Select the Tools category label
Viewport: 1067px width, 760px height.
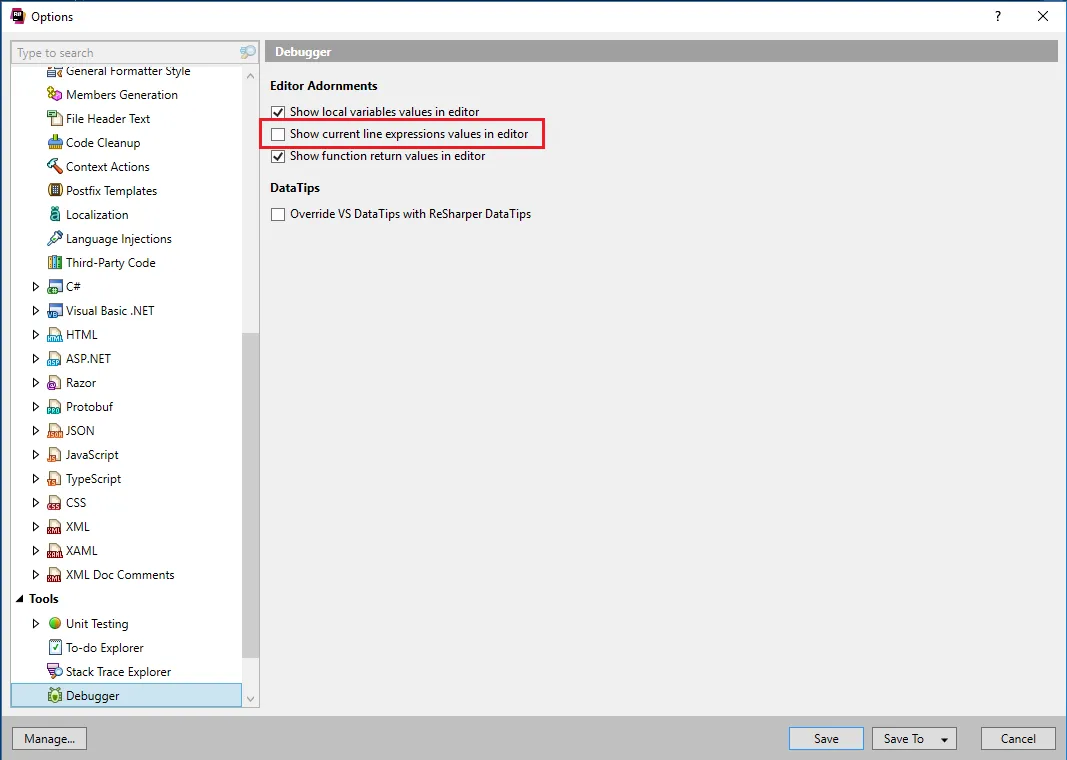tap(44, 599)
